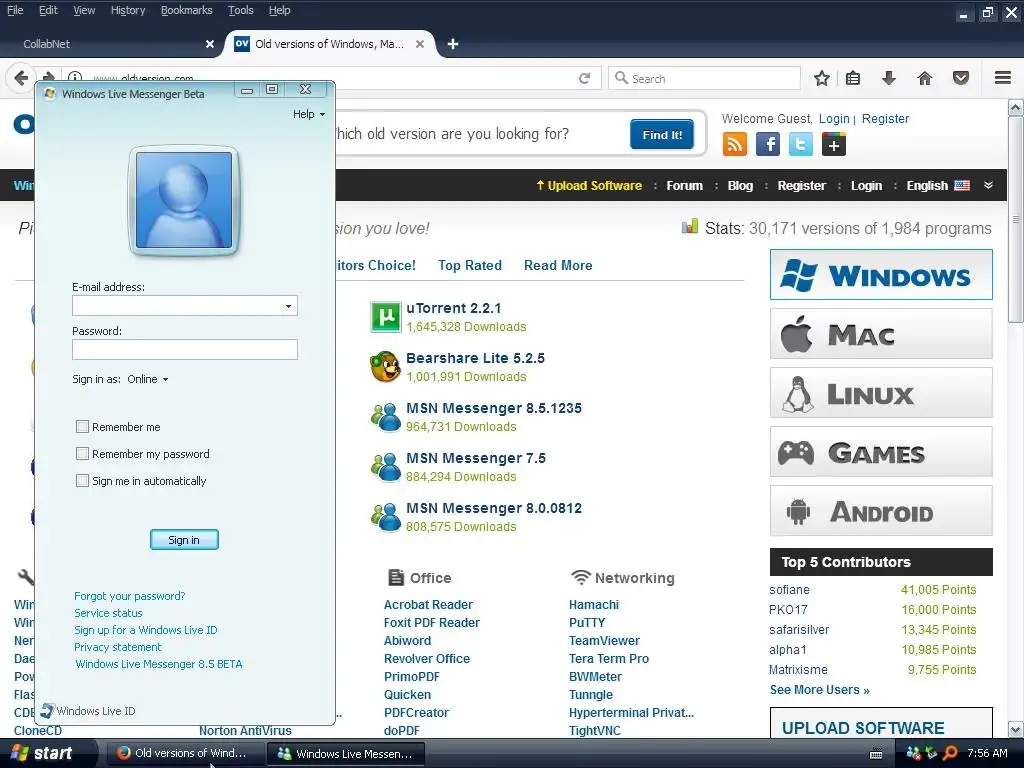1024x768 pixels.
Task: Click the US flag language icon
Action: 962,185
